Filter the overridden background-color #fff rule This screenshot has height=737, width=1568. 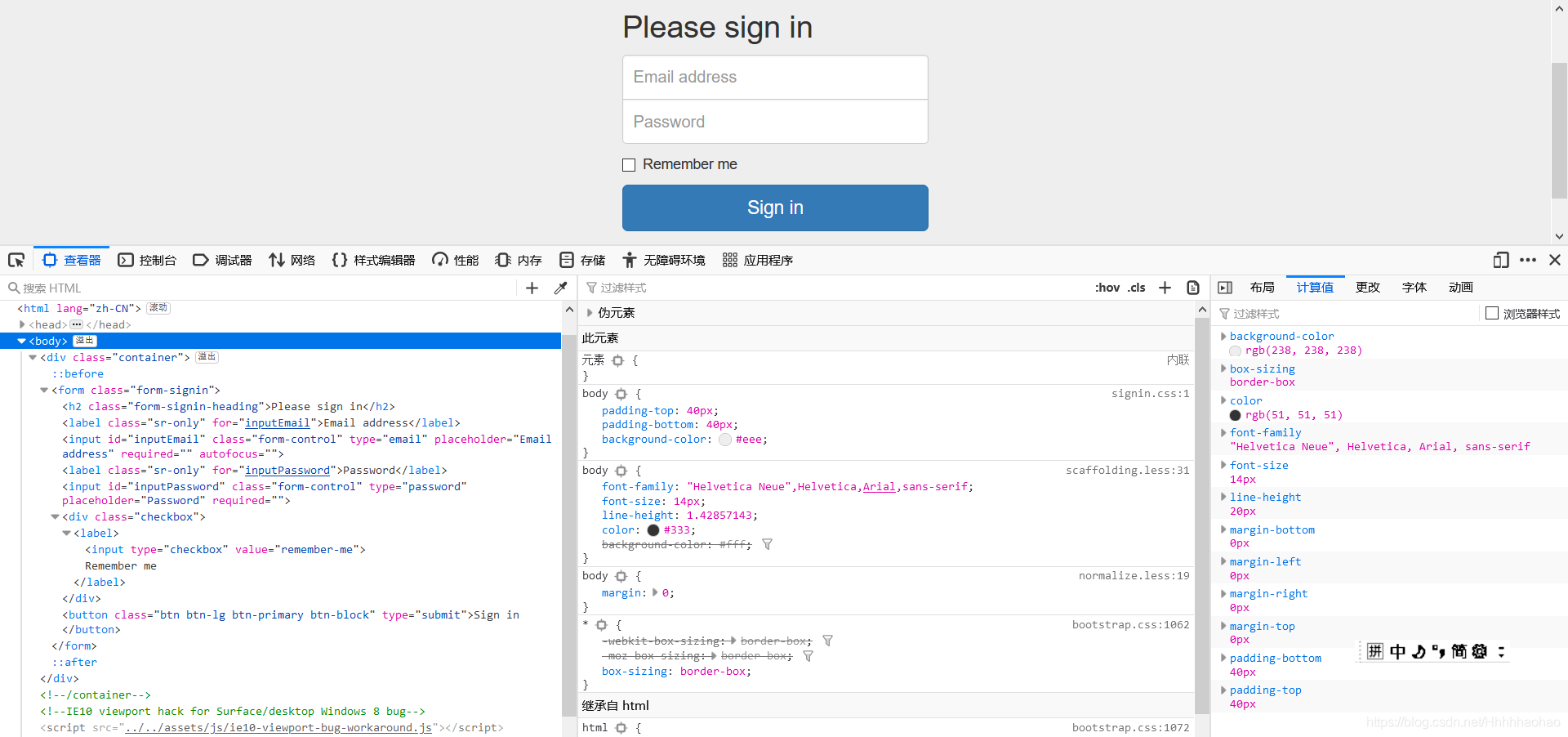click(x=767, y=544)
